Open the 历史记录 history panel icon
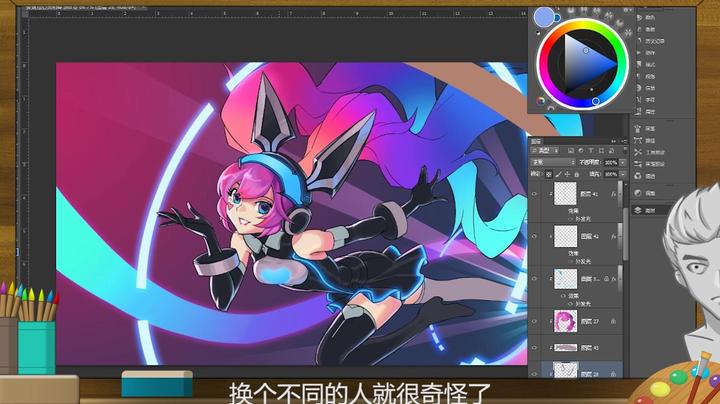This screenshot has height=404, width=720. tap(639, 41)
